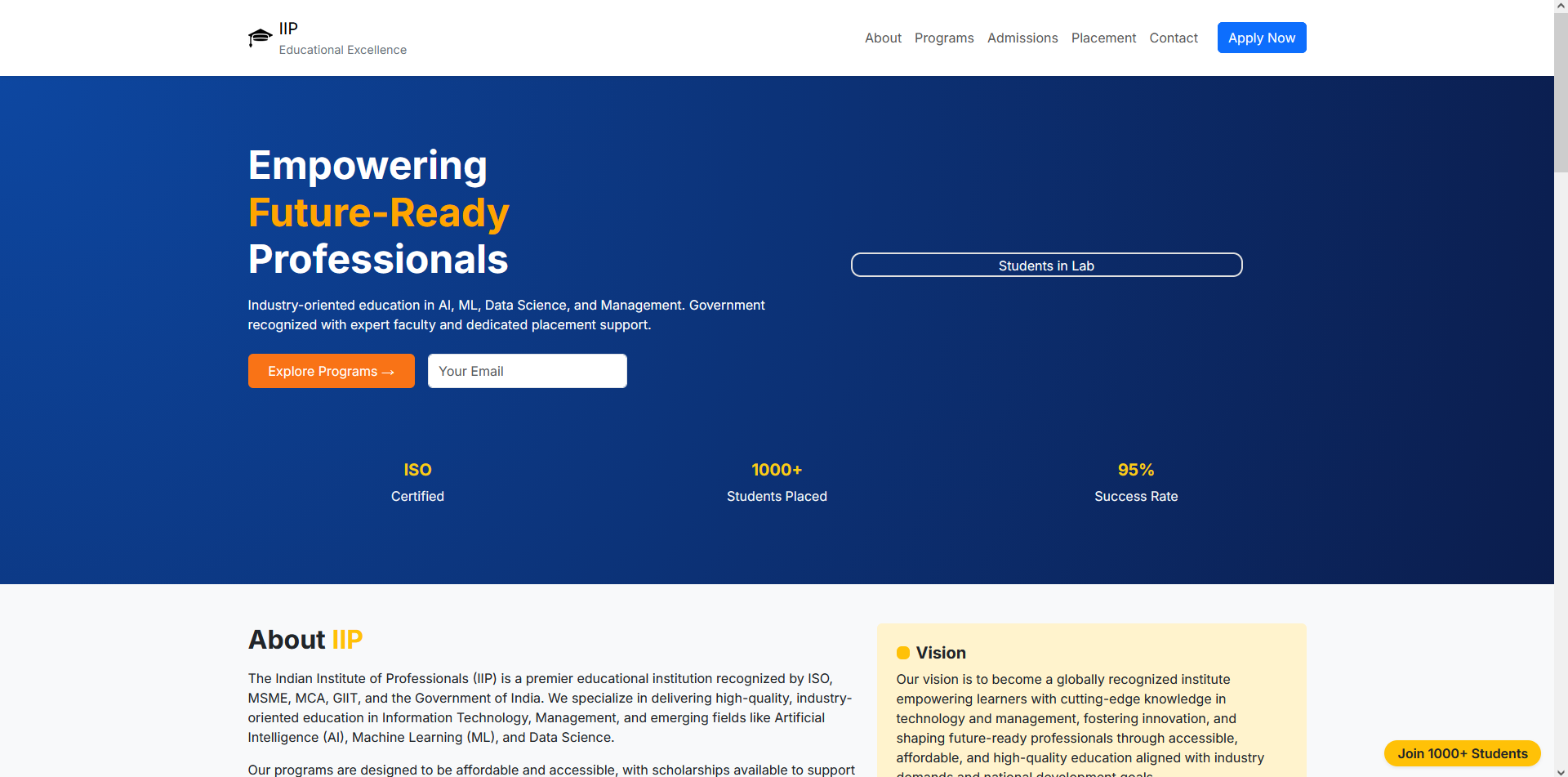This screenshot has width=1568, height=777.
Task: Click the scrollbar up arrow
Action: tap(1561, 6)
